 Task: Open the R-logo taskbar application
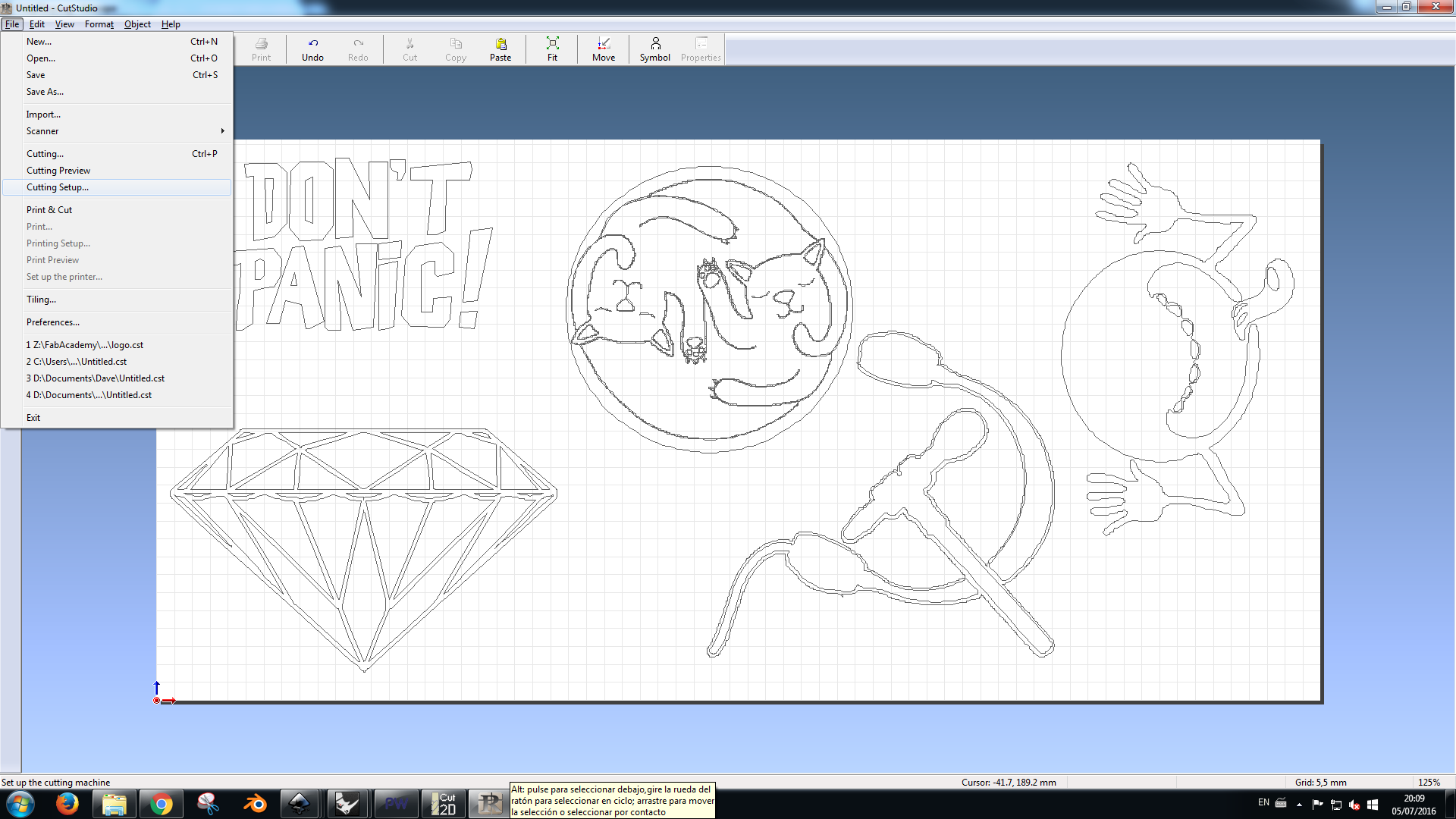pos(489,804)
